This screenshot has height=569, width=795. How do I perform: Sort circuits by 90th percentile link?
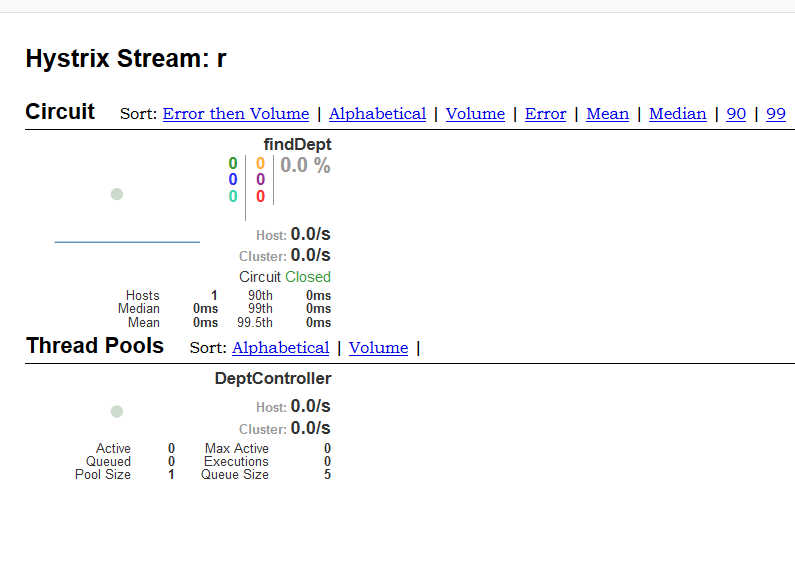pyautogui.click(x=736, y=114)
